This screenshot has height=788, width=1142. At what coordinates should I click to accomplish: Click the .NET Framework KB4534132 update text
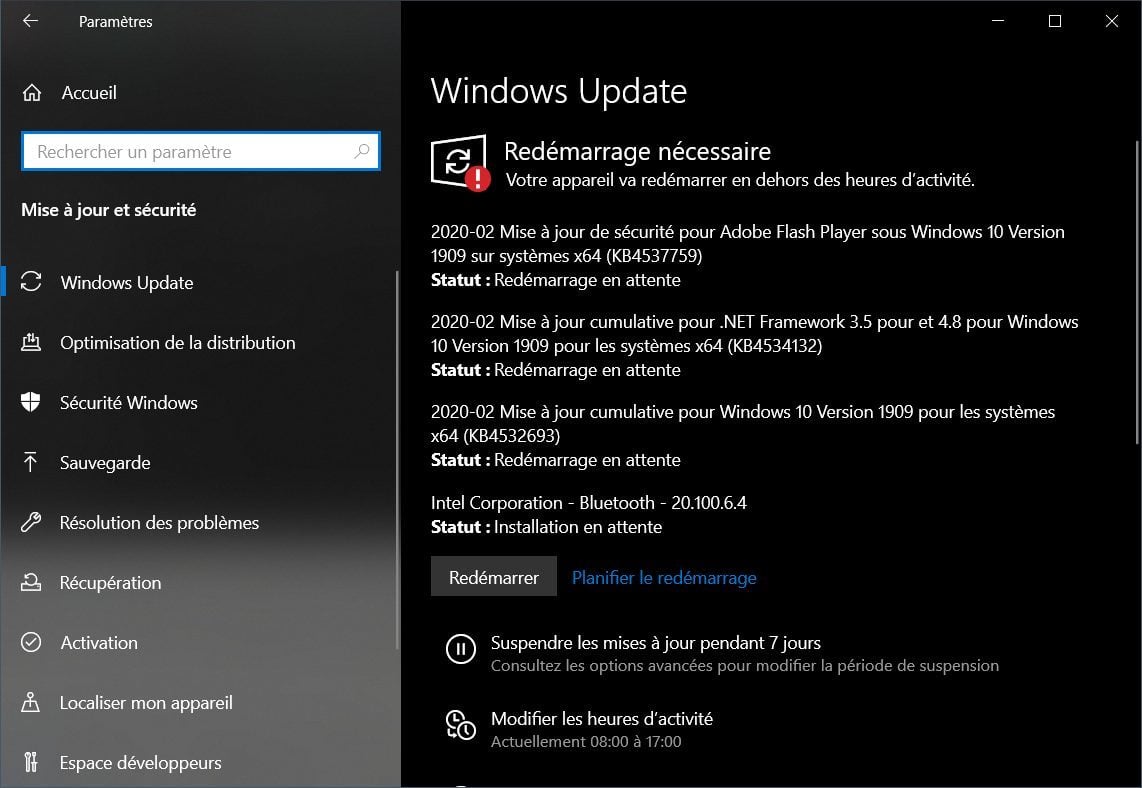point(755,334)
